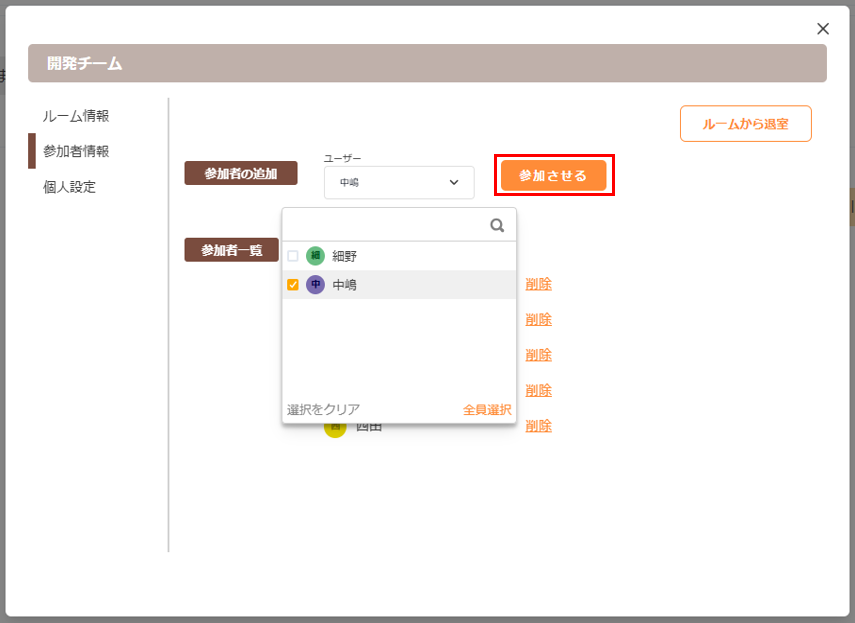Screen dimensions: 855x623
Task: Focus the user search input field
Action: click(x=385, y=226)
